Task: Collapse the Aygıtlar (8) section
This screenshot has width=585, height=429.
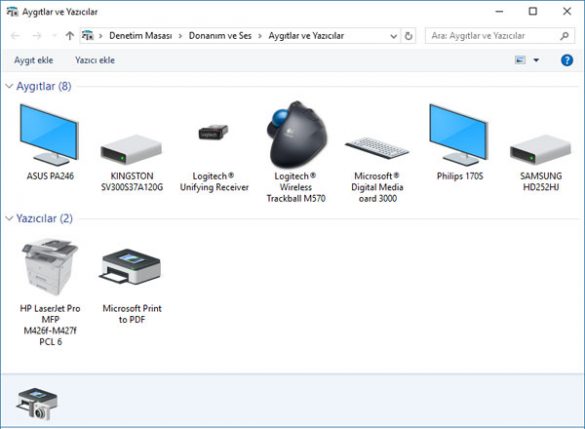Action: point(9,86)
